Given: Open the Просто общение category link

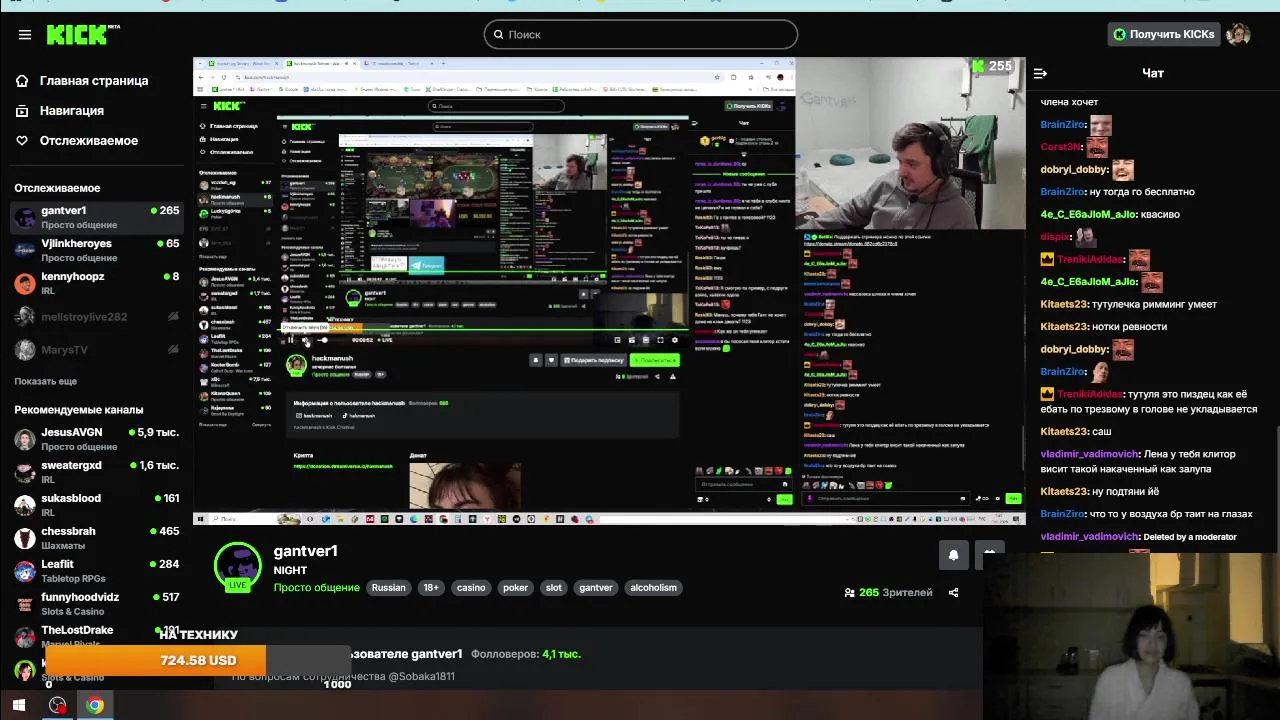Looking at the screenshot, I should tap(317, 588).
